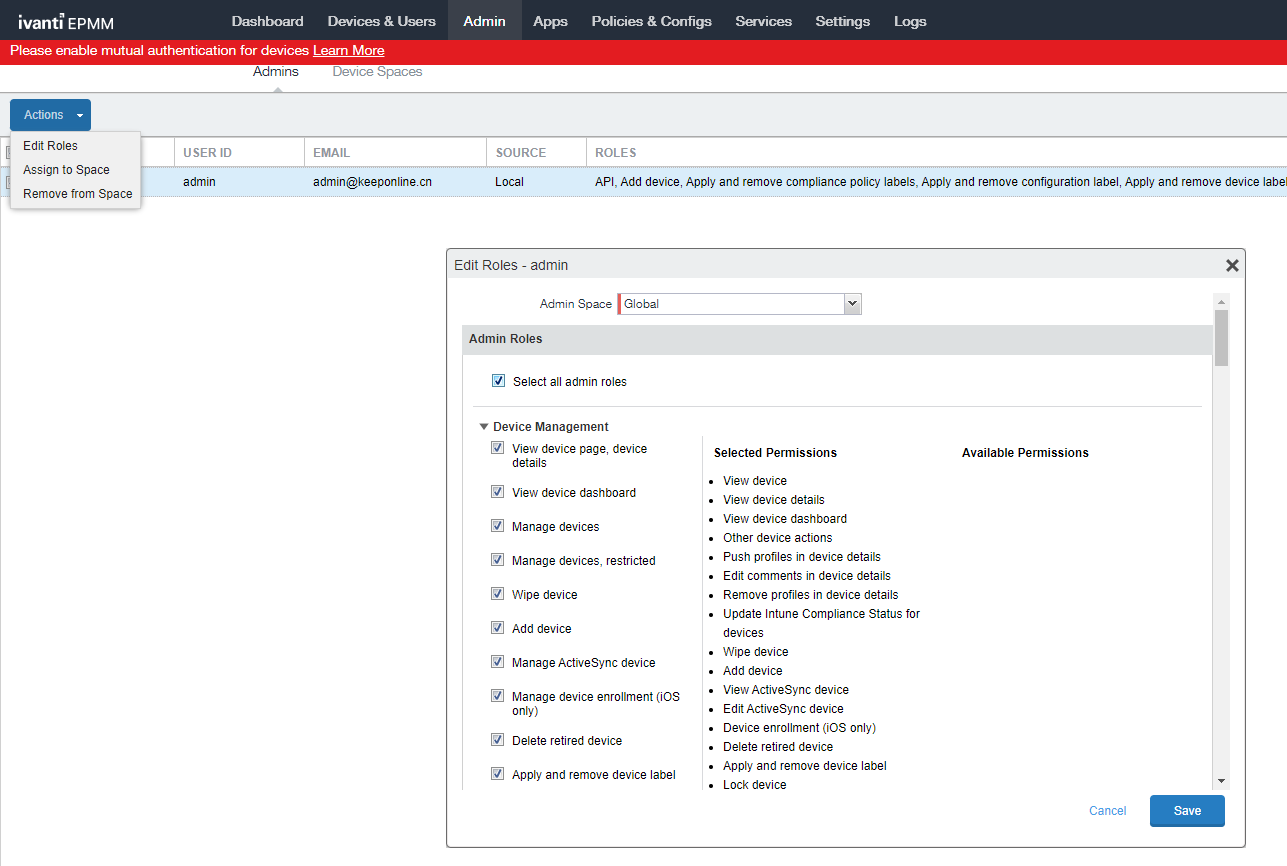Close the Edit Roles dialog
The image size is (1287, 866).
point(1232,265)
